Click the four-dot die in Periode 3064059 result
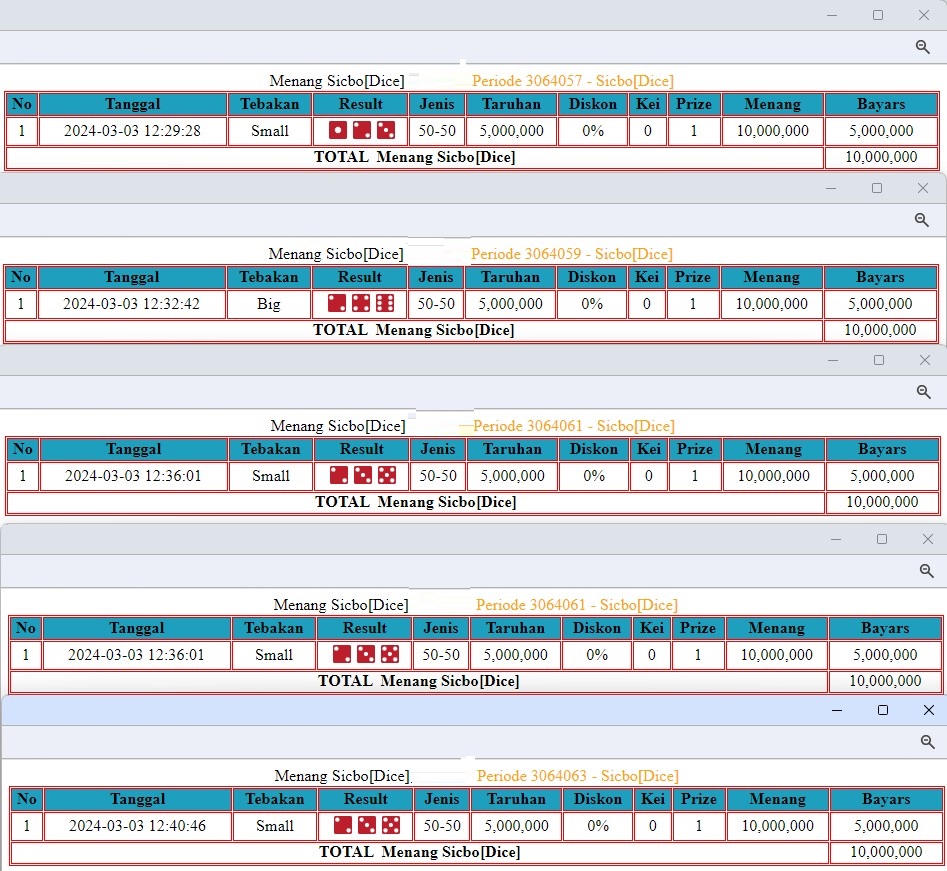Viewport: 947px width, 871px height. pyautogui.click(x=361, y=303)
